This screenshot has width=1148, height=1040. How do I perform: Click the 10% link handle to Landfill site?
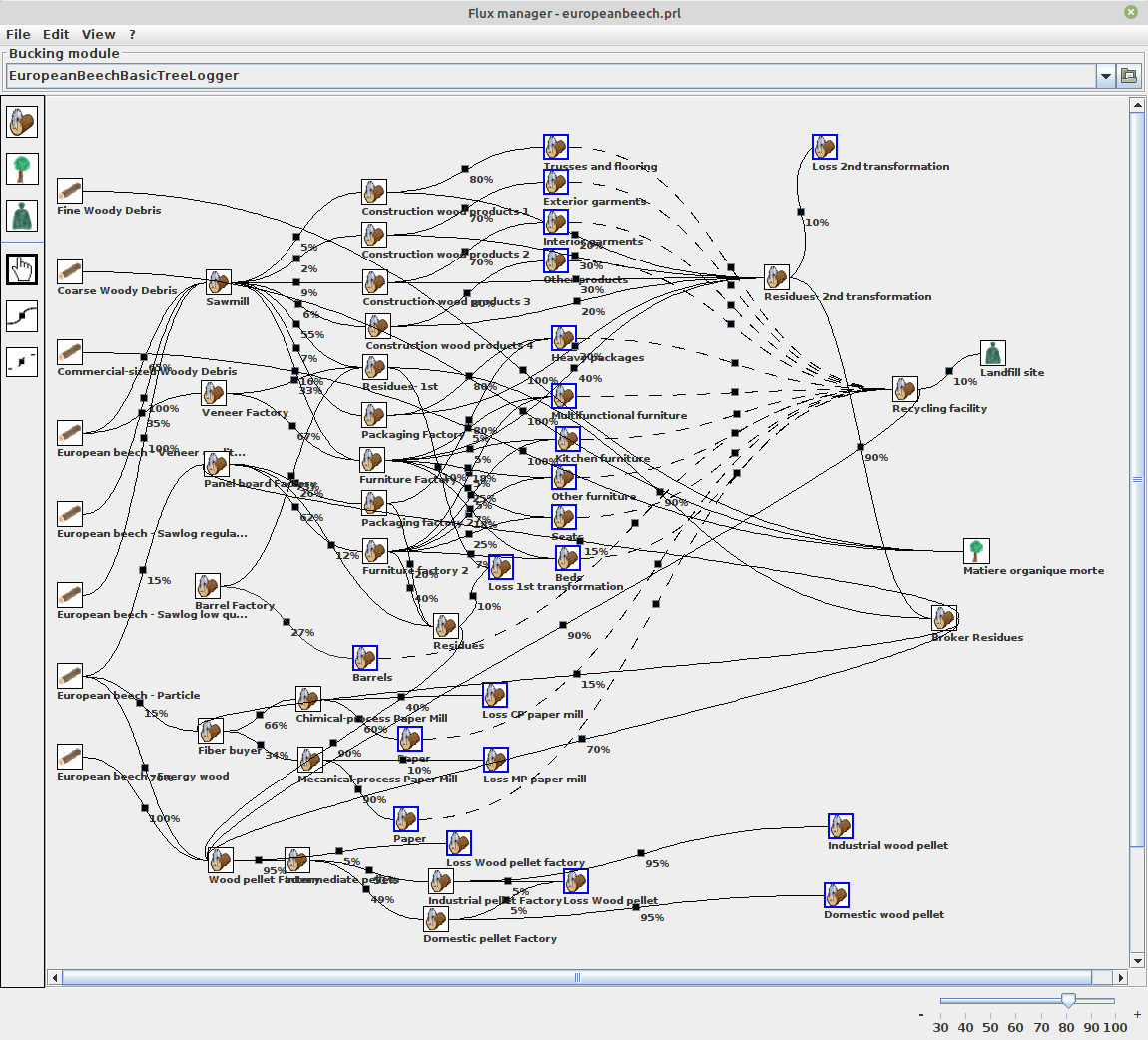(949, 371)
